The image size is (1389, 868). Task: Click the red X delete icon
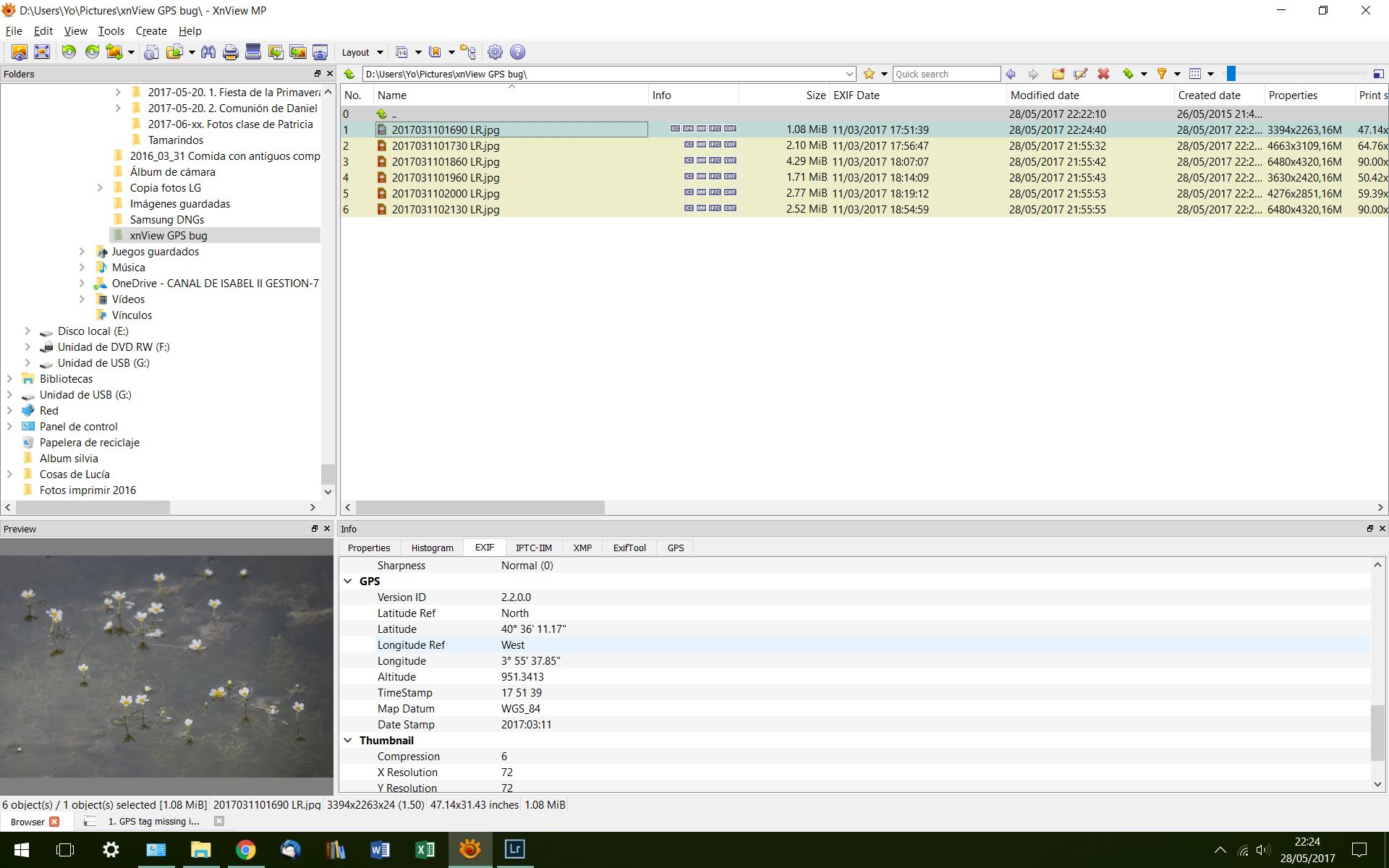(x=1103, y=74)
